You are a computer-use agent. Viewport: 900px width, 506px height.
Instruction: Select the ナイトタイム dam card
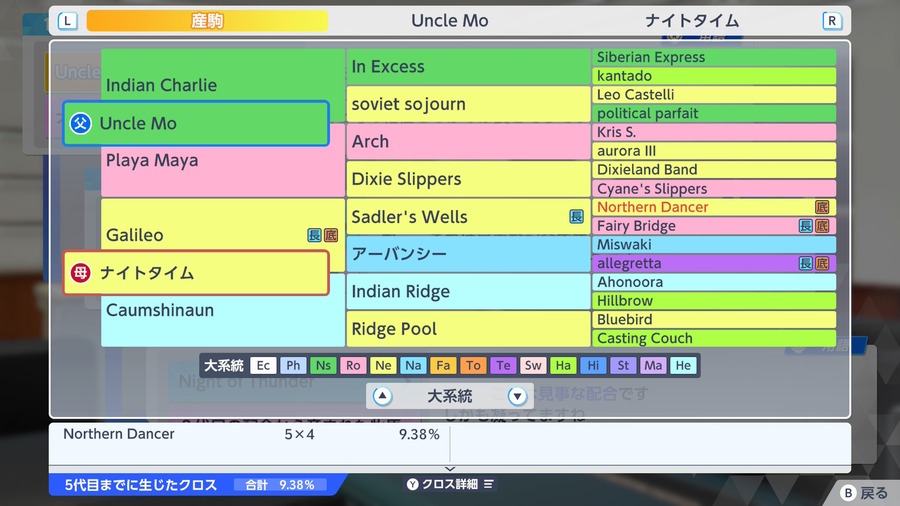(x=196, y=273)
